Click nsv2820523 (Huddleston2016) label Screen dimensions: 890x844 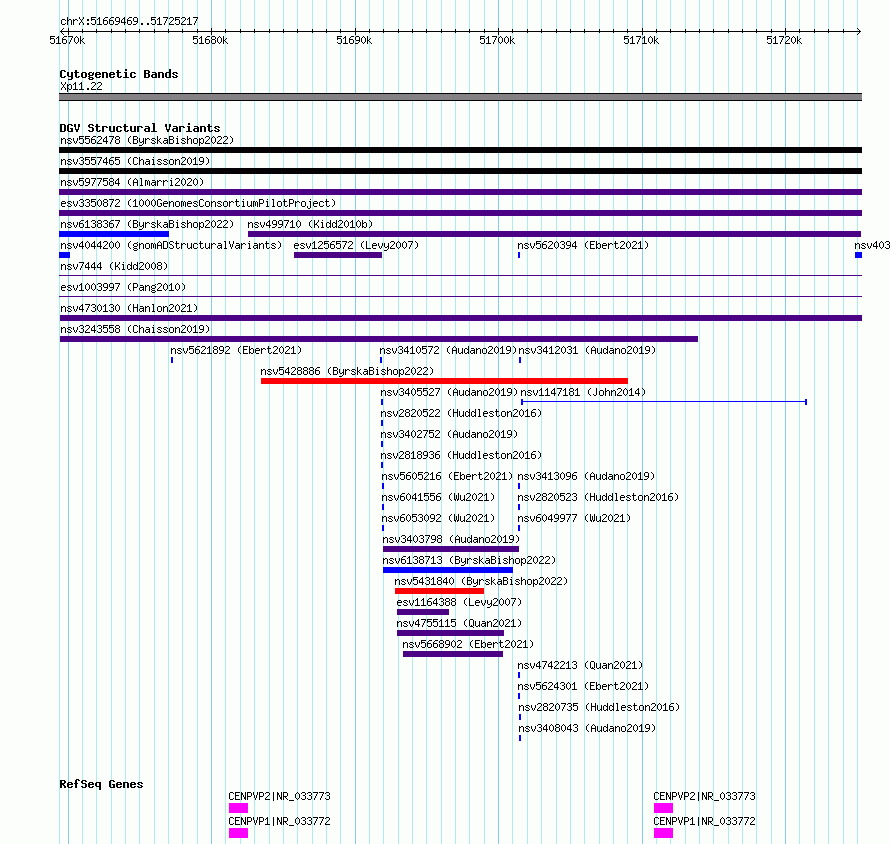click(598, 497)
